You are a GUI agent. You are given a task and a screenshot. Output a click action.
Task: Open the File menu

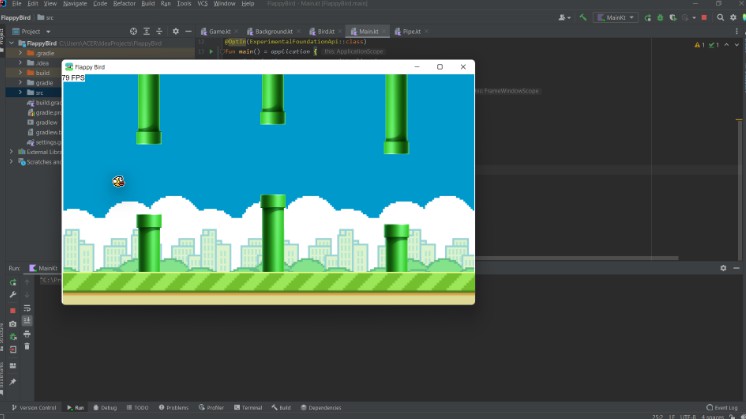point(17,3)
